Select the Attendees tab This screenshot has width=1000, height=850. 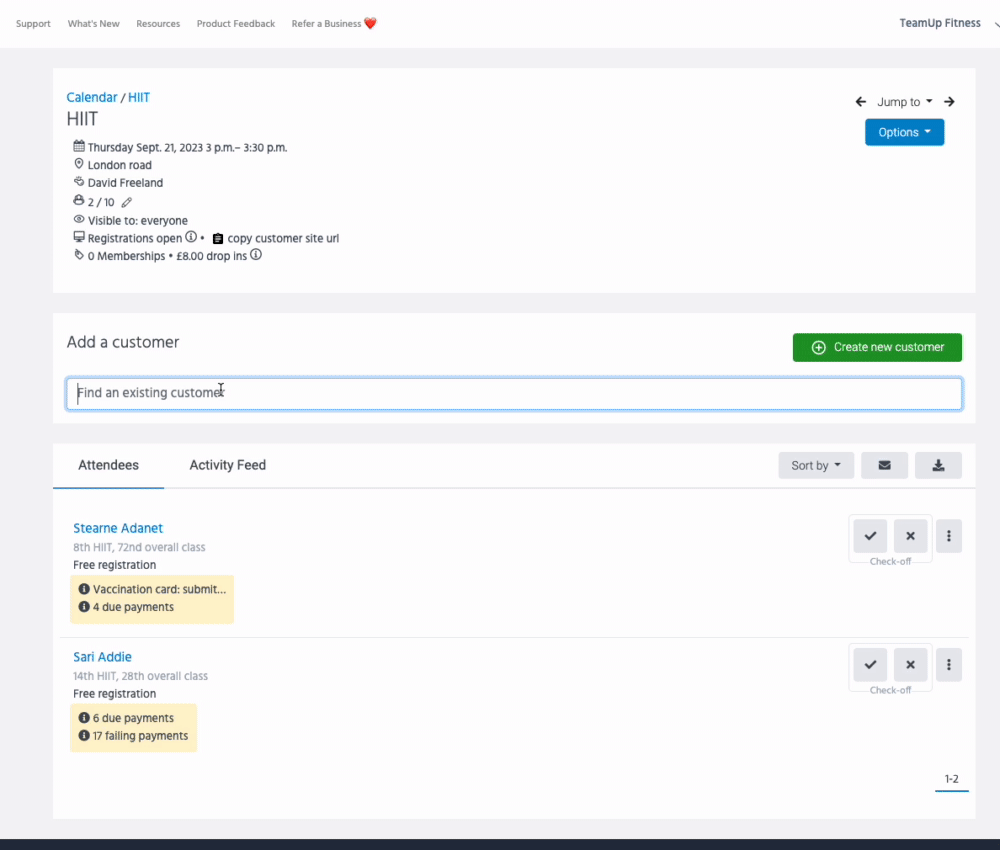coord(108,465)
